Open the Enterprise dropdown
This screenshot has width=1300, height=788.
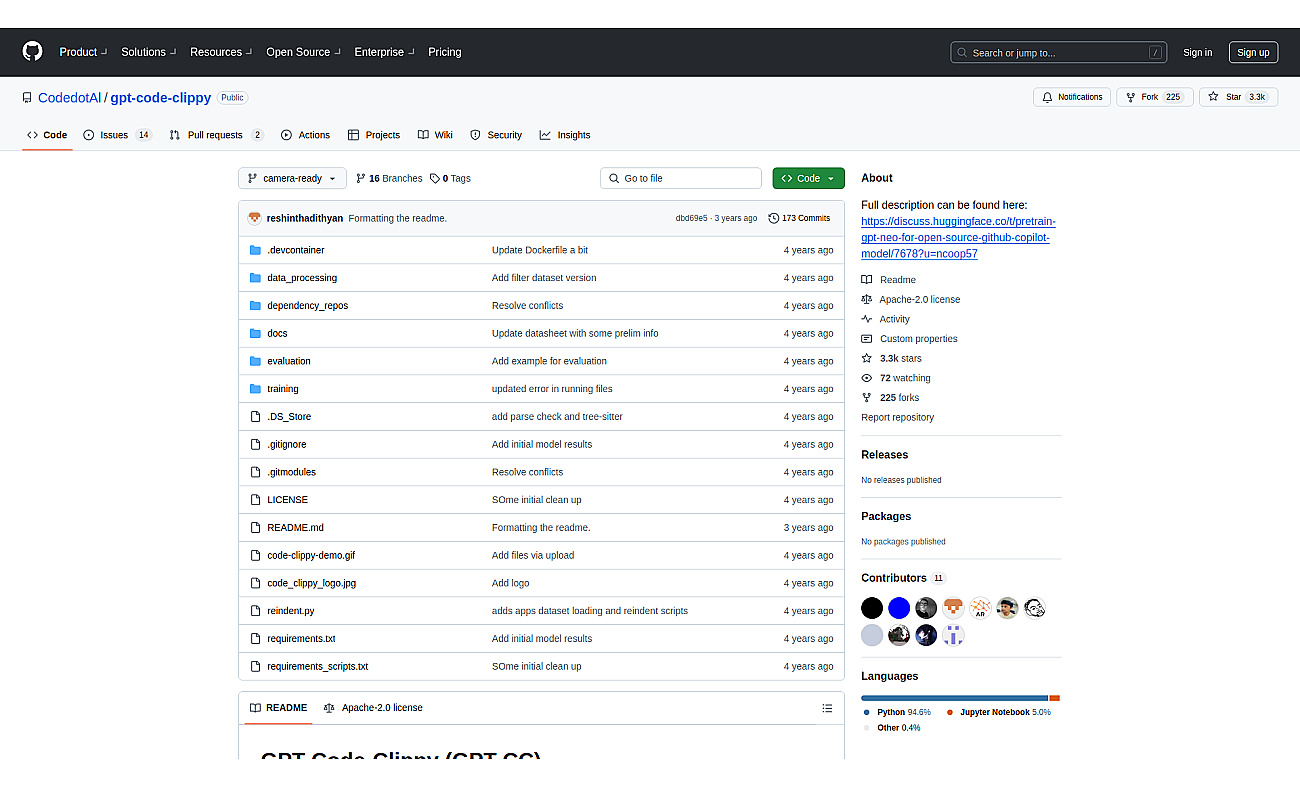384,52
